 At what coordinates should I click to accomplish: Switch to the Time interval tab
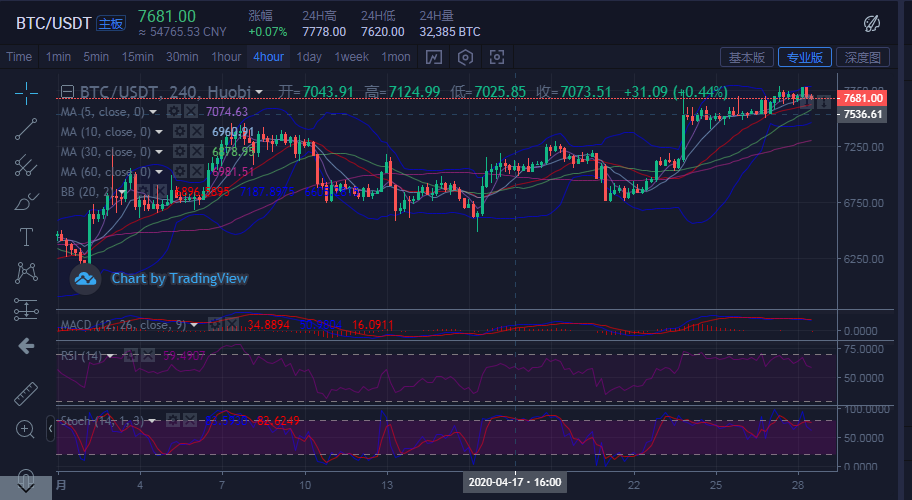tap(19, 57)
